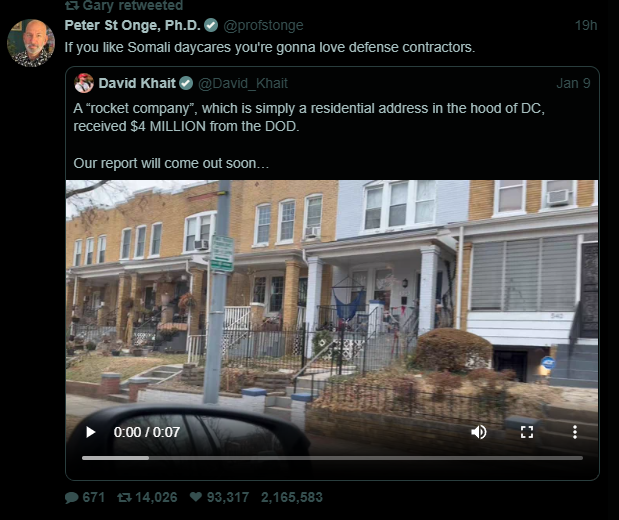The width and height of the screenshot is (619, 520).
Task: Enter fullscreen mode for the video
Action: 527,432
